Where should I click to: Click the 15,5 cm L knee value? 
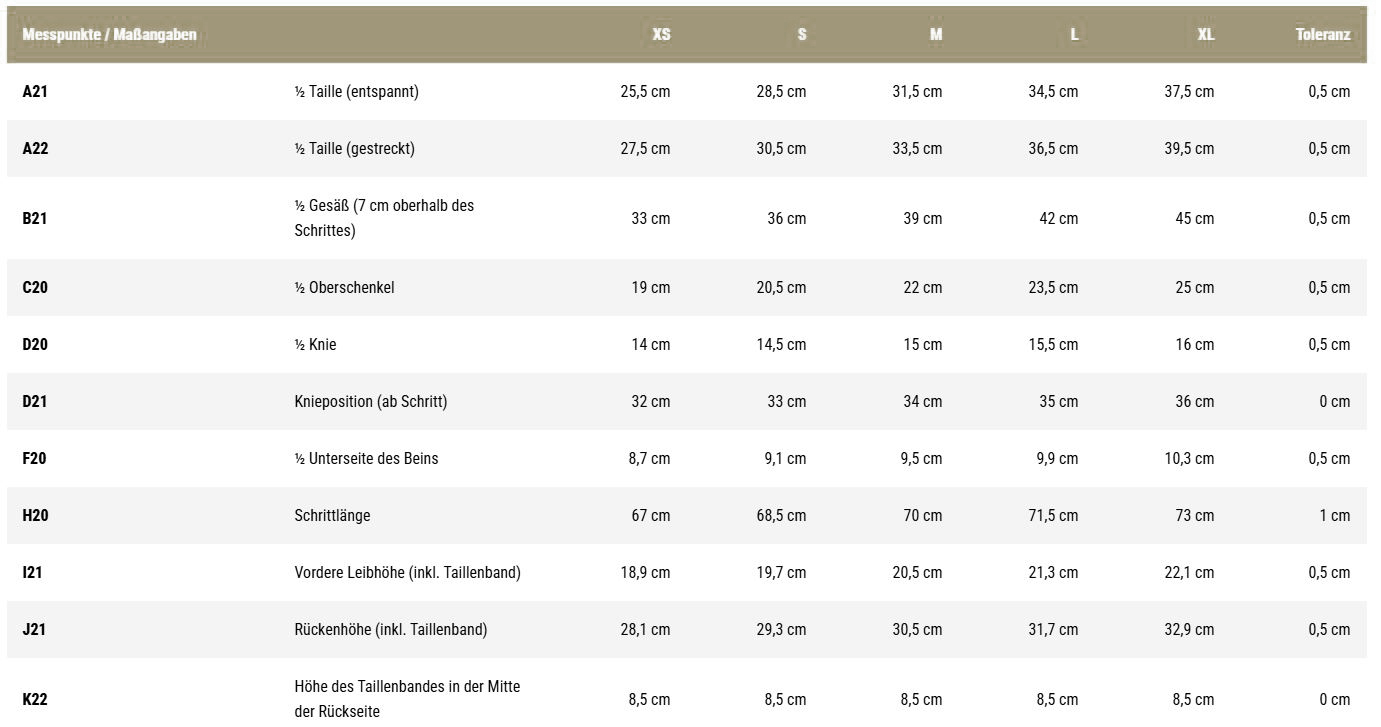tap(1053, 344)
